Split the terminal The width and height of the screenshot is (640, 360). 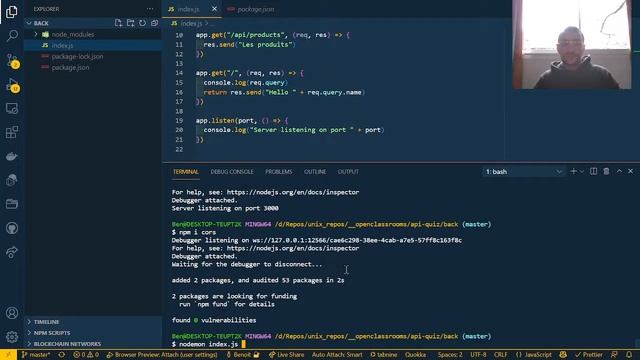[593, 171]
